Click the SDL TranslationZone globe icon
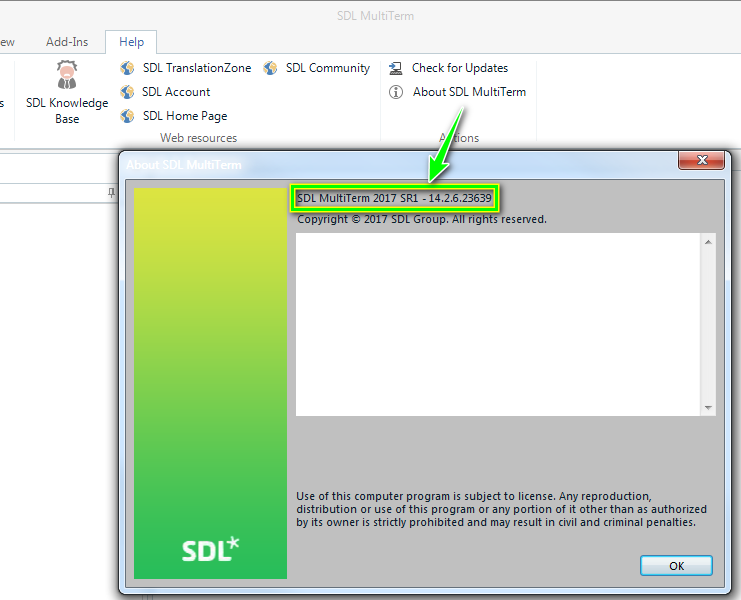This screenshot has height=600, width=741. (x=127, y=68)
